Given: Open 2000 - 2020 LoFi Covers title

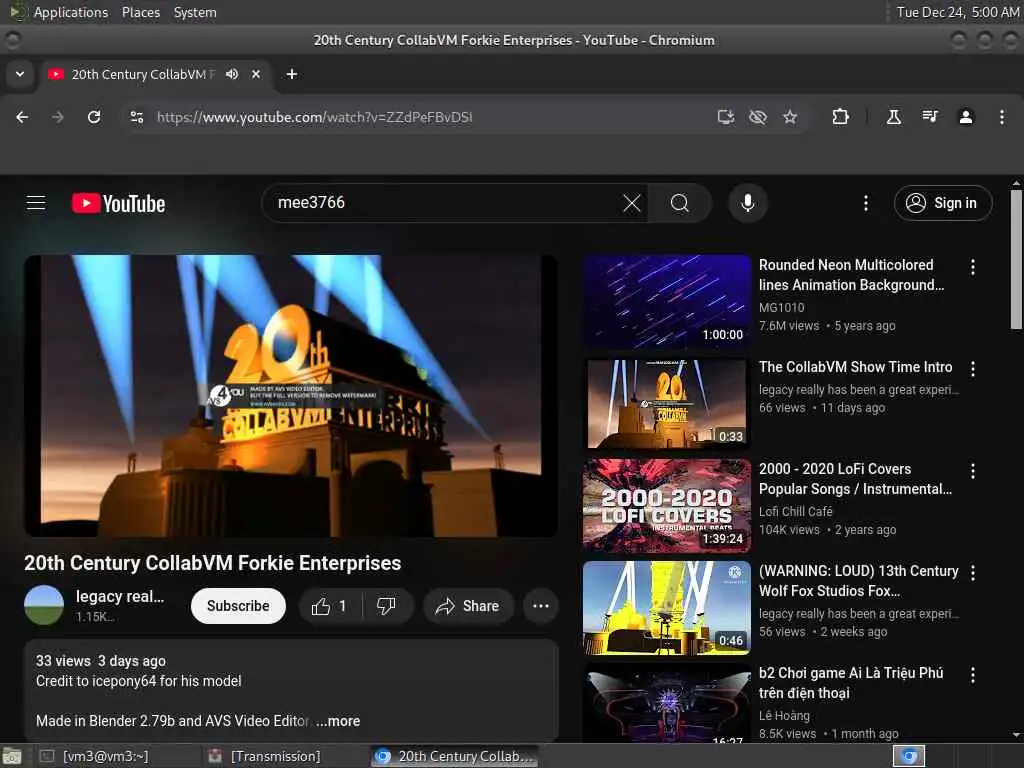Looking at the screenshot, I should click(855, 479).
